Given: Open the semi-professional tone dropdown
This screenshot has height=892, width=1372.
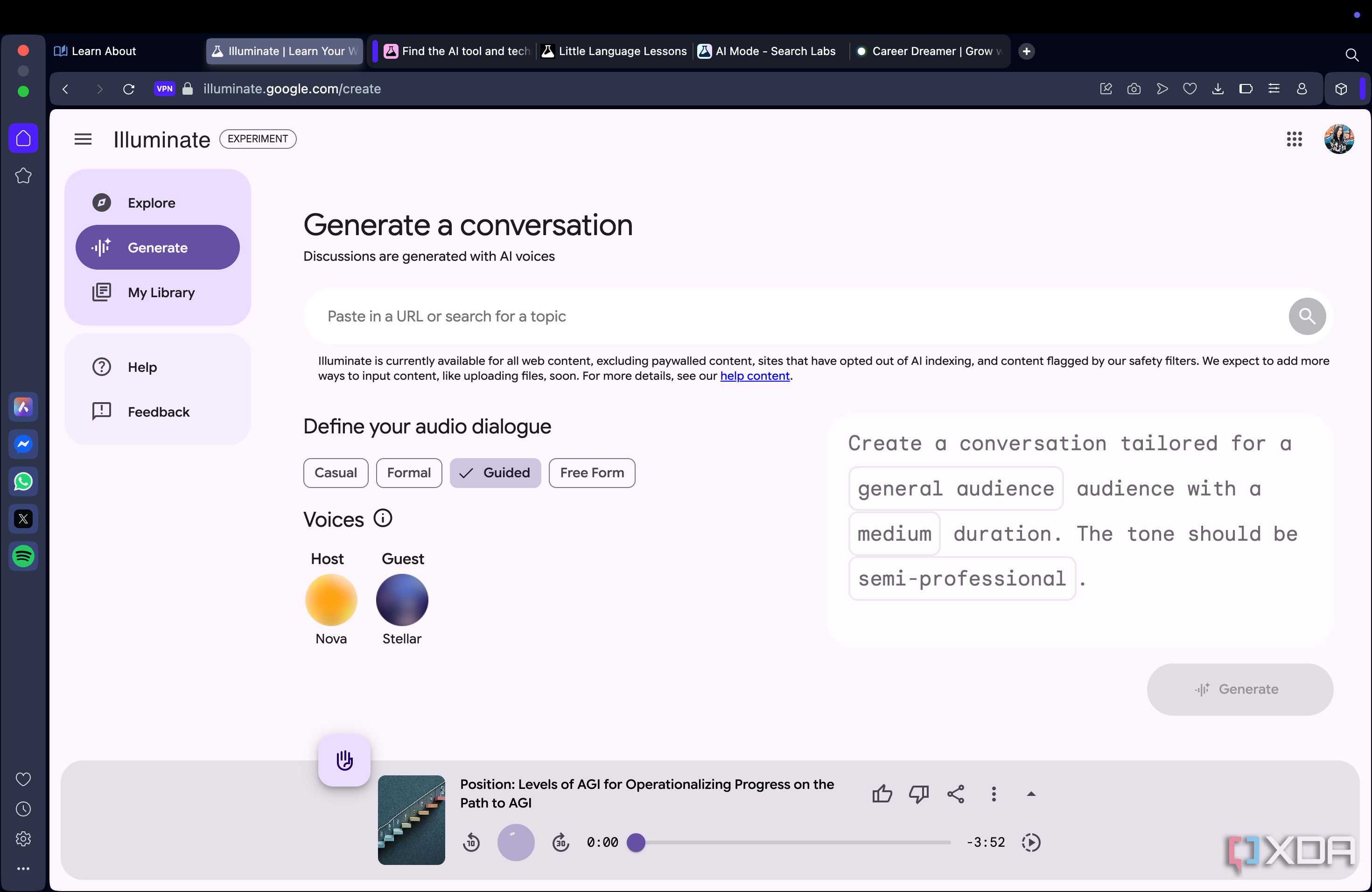Looking at the screenshot, I should 962,578.
